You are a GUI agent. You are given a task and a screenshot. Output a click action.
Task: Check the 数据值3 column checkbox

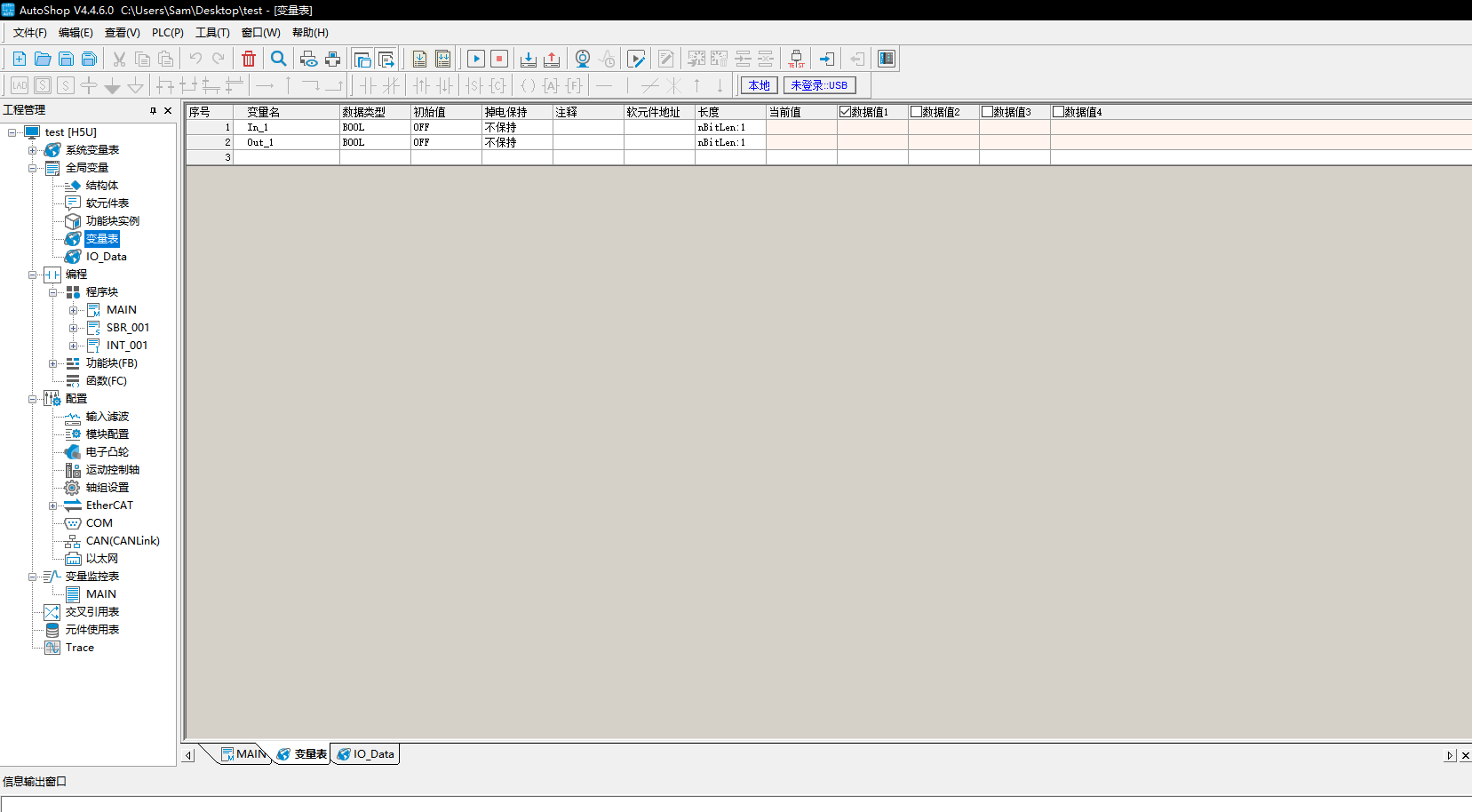point(987,112)
